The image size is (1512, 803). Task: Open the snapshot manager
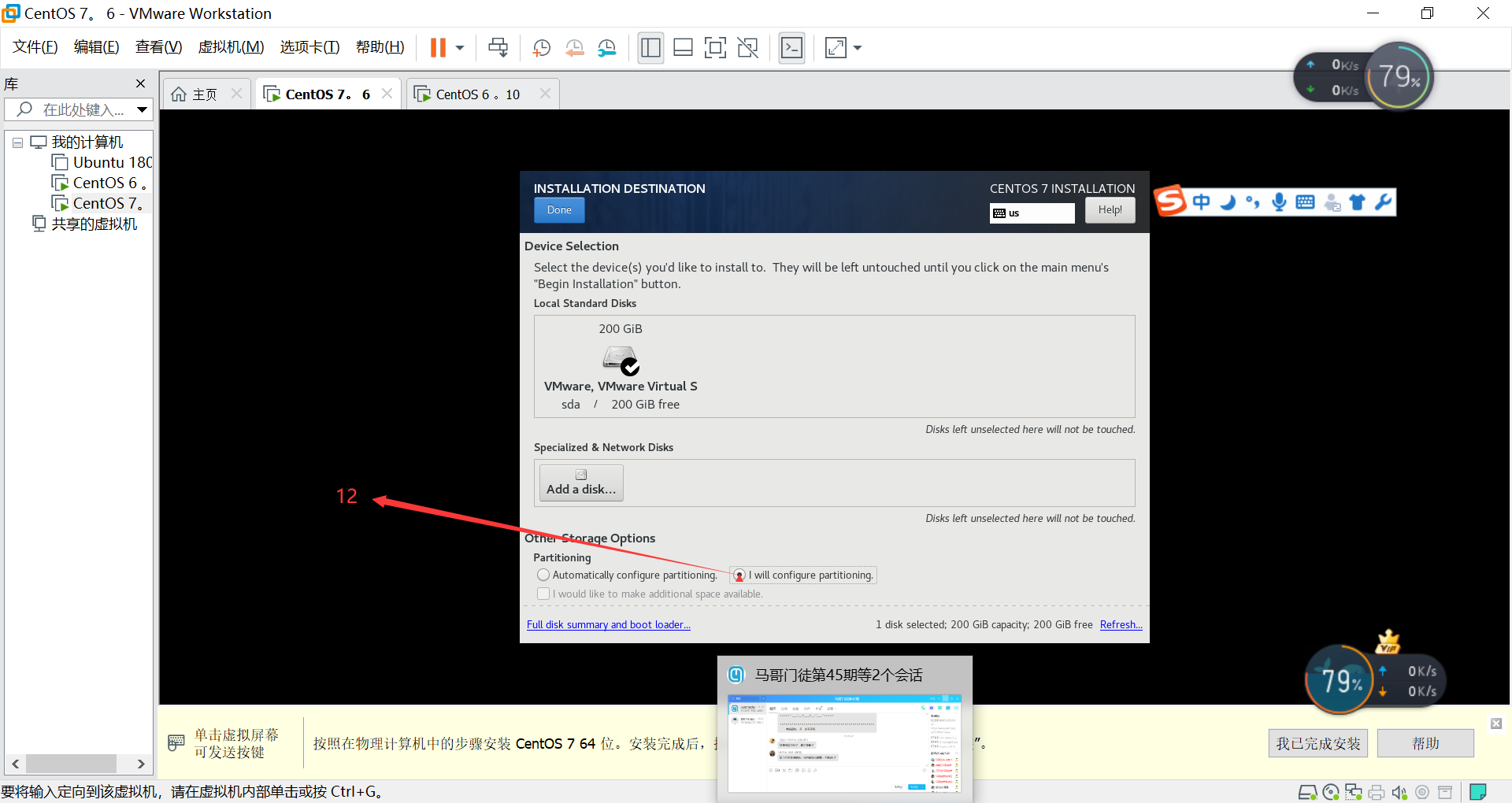click(606, 48)
